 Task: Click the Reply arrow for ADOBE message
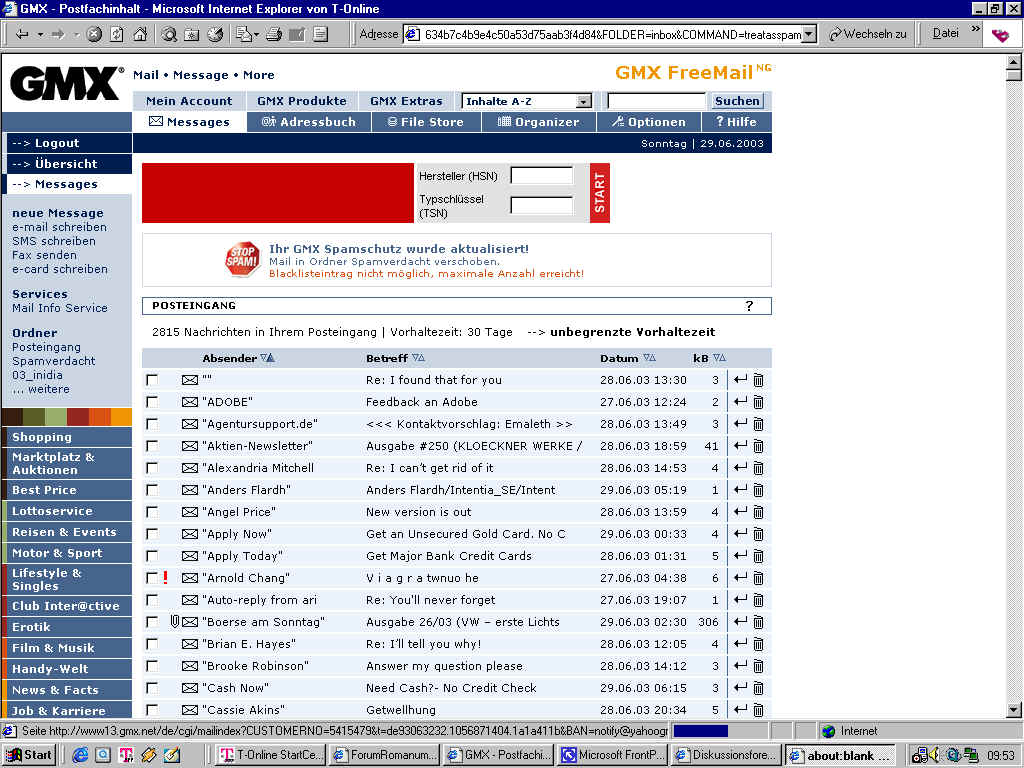[740, 402]
